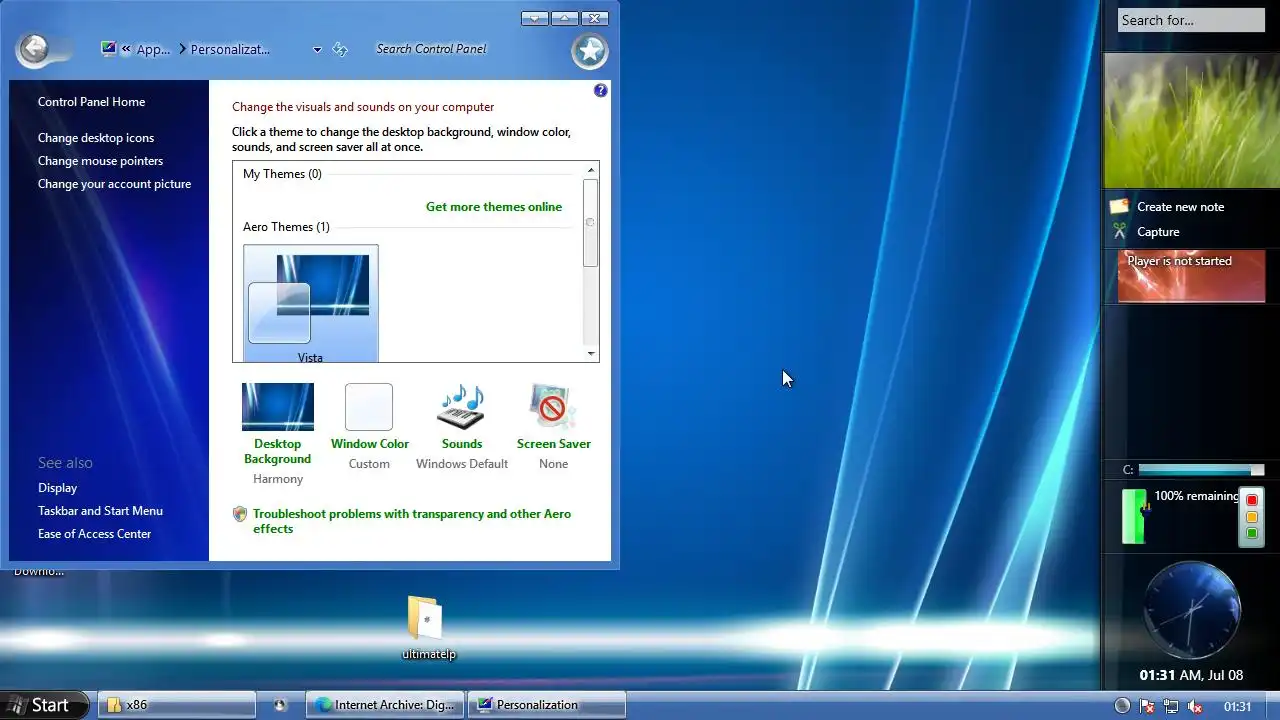Click the monitor icon in address bar
Viewport: 1280px width, 720px height.
(x=108, y=48)
